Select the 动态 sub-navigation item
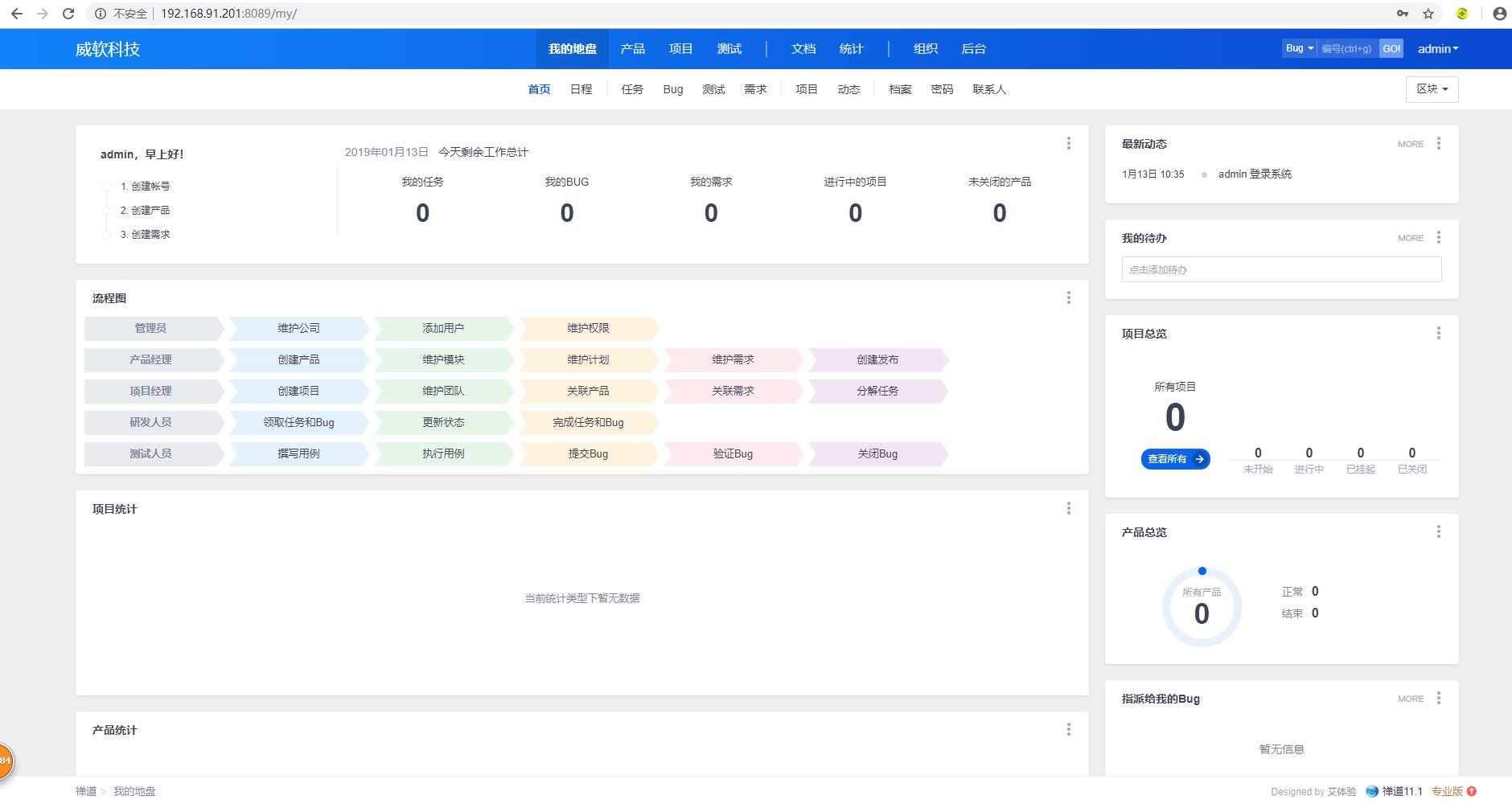The width and height of the screenshot is (1512, 804). click(848, 89)
